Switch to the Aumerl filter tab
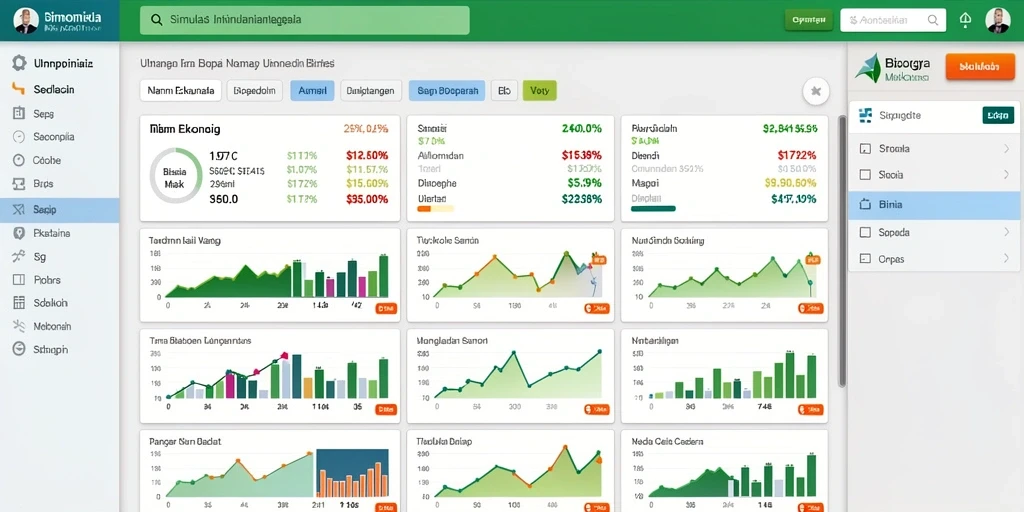Screen dimensions: 1024x512 pos(312,91)
